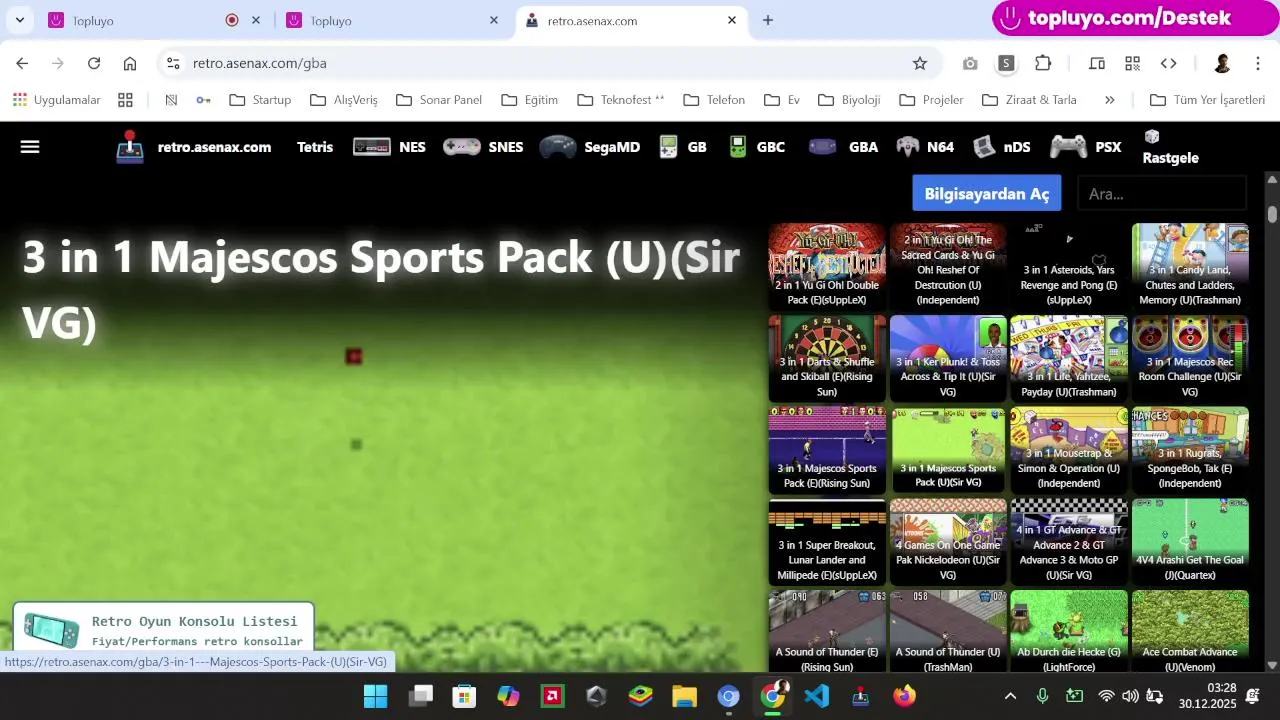
Task: Open the hamburger menu on retro site
Action: point(30,147)
